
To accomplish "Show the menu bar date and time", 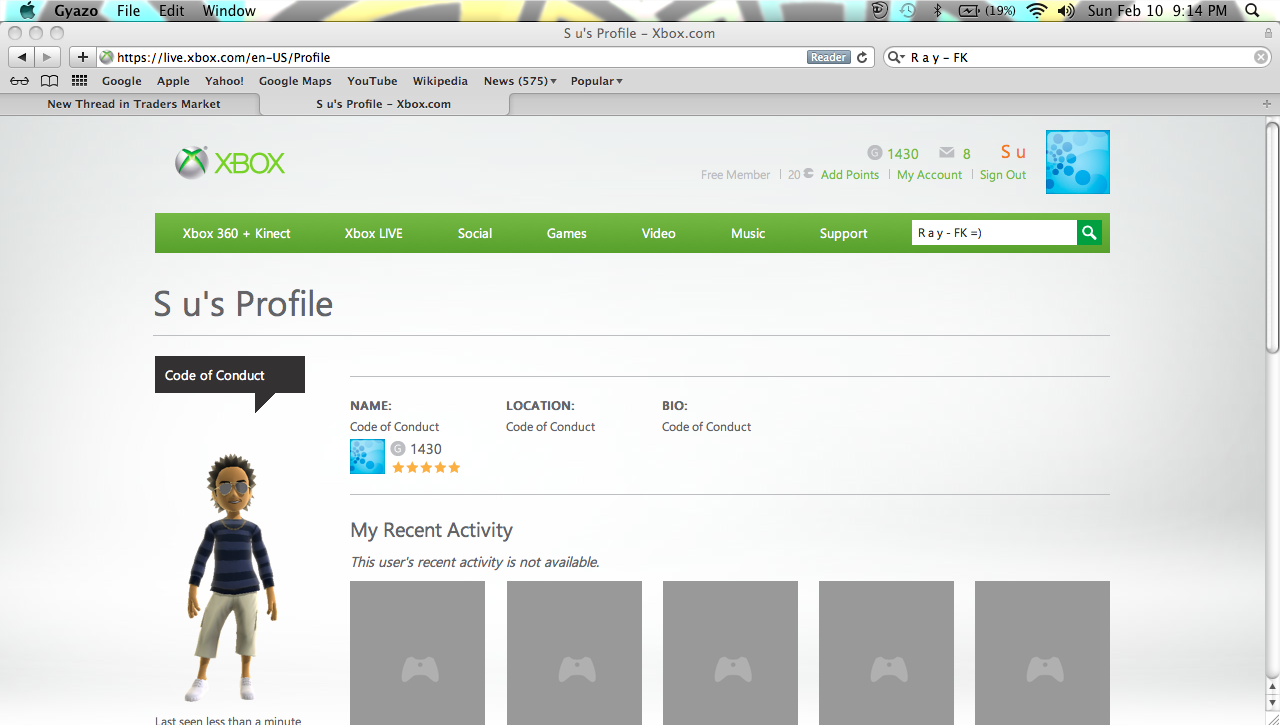I will [1157, 11].
